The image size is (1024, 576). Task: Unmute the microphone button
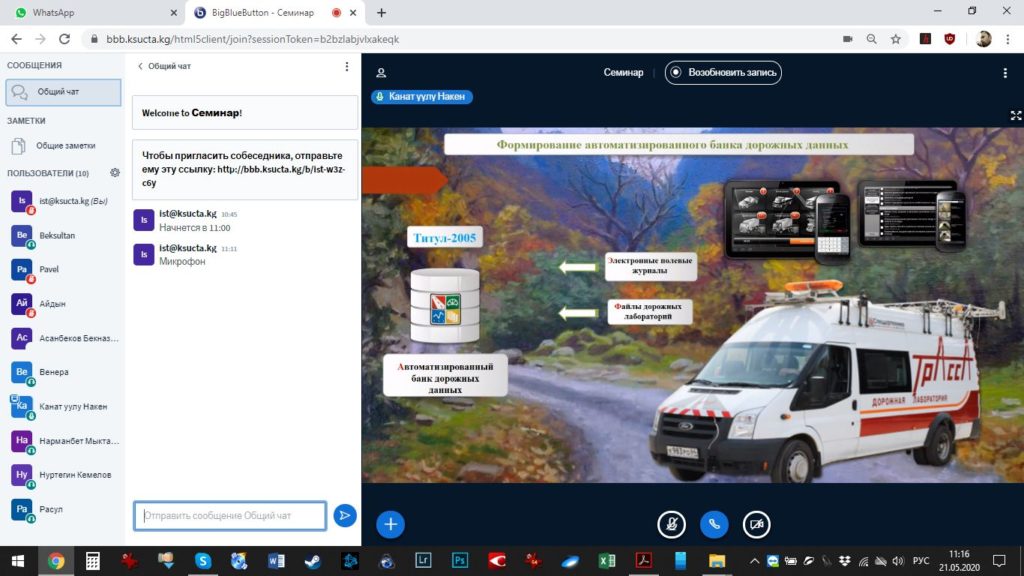click(671, 524)
